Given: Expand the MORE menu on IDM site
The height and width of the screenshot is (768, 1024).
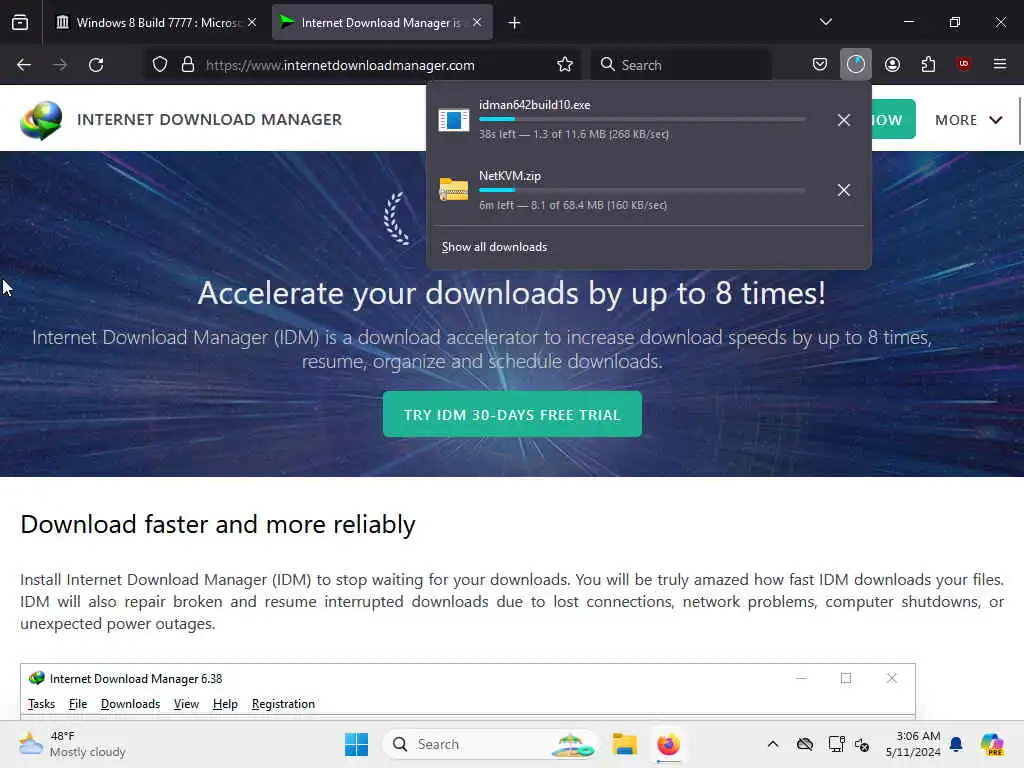Looking at the screenshot, I should coord(968,120).
